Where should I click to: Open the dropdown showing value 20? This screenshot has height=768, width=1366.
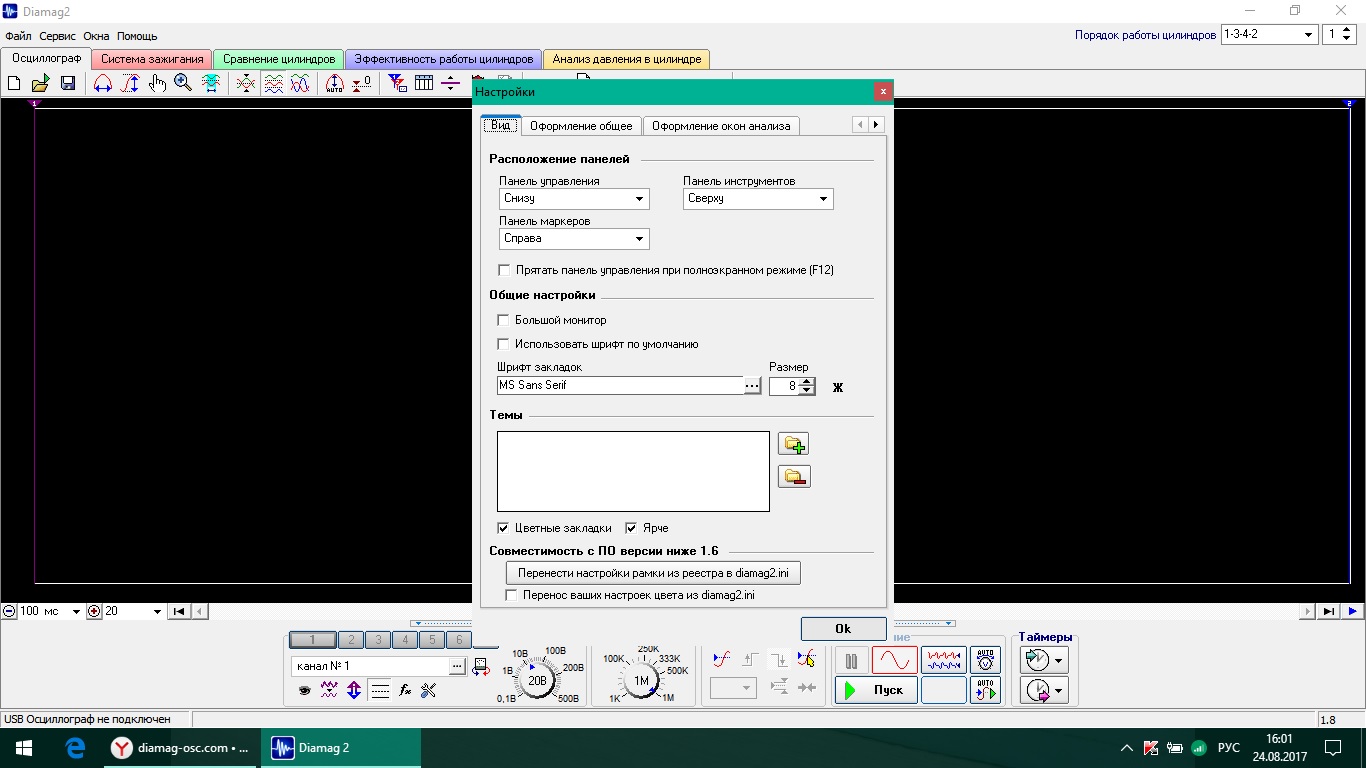pos(157,611)
